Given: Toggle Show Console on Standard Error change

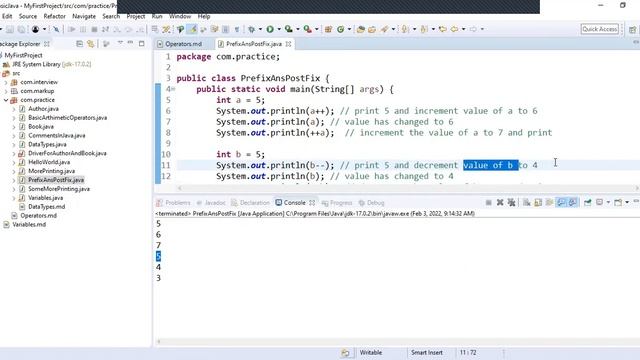Looking at the screenshot, I should pyautogui.click(x=573, y=202).
